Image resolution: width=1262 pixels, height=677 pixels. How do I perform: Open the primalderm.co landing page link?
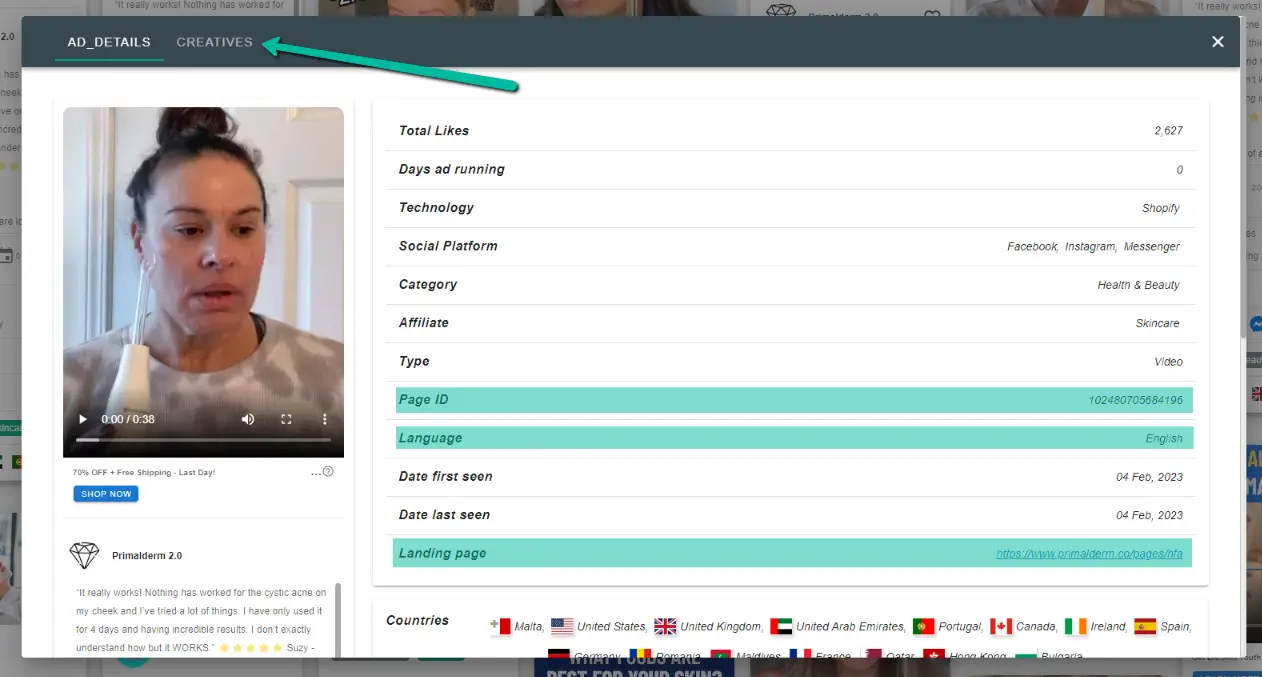[x=1090, y=554]
